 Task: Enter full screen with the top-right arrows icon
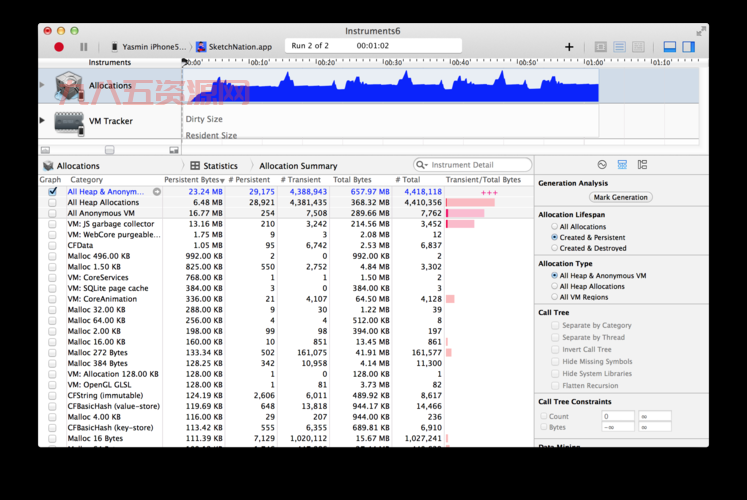click(x=700, y=31)
